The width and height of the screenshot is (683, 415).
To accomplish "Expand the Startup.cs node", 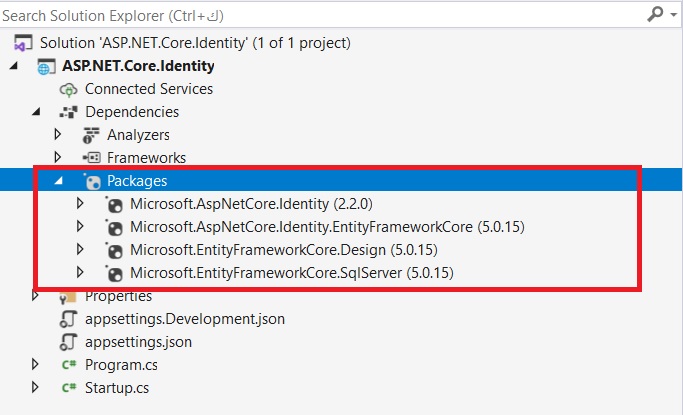I will point(35,387).
